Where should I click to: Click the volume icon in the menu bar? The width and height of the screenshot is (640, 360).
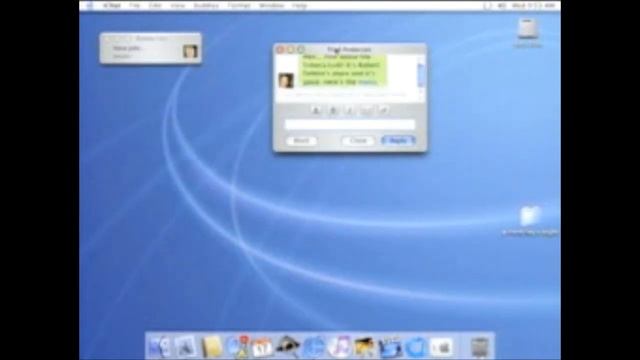(502, 5)
